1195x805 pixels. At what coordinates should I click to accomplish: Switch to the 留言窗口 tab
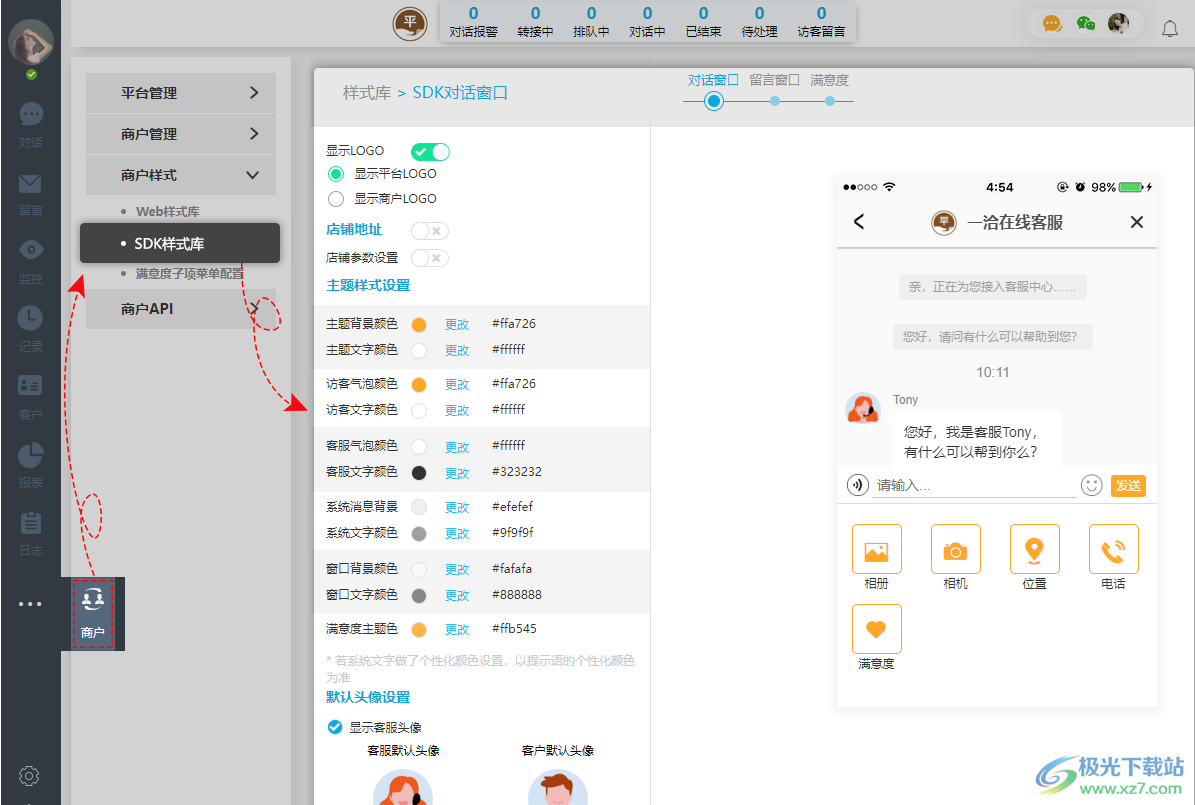774,80
